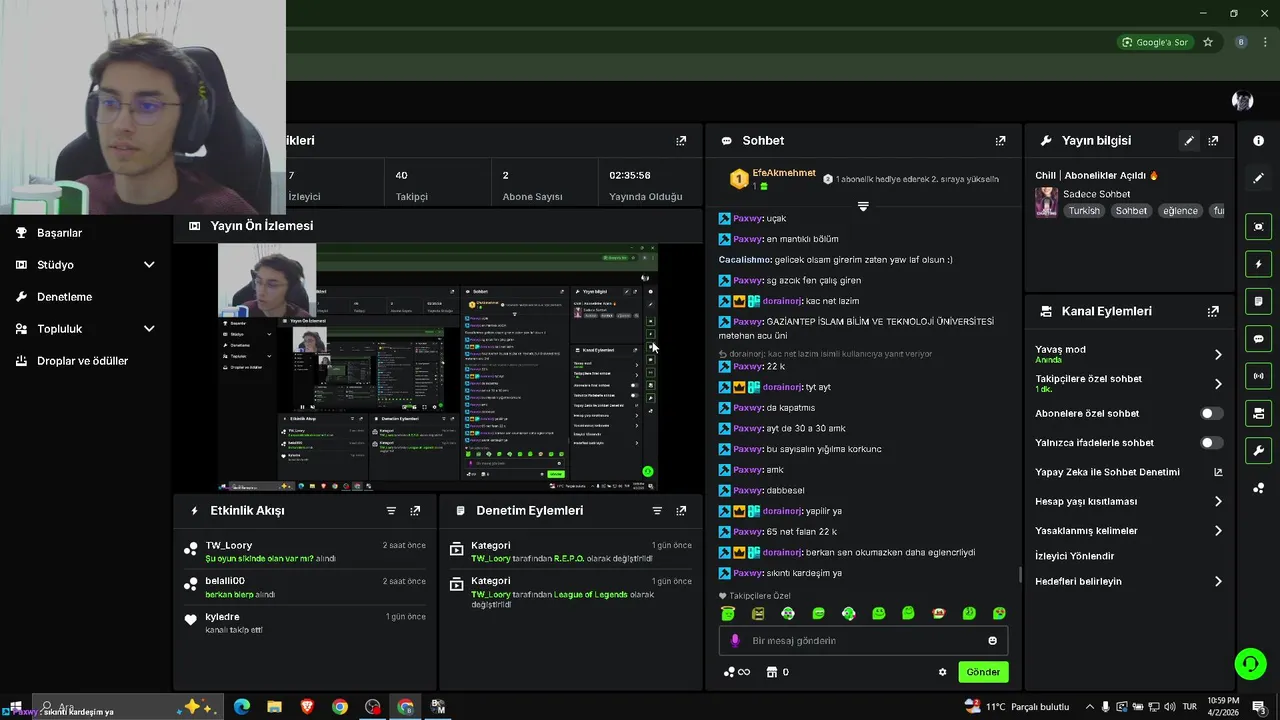1280x720 pixels.
Task: Open the emote picker in message box
Action: (992, 641)
